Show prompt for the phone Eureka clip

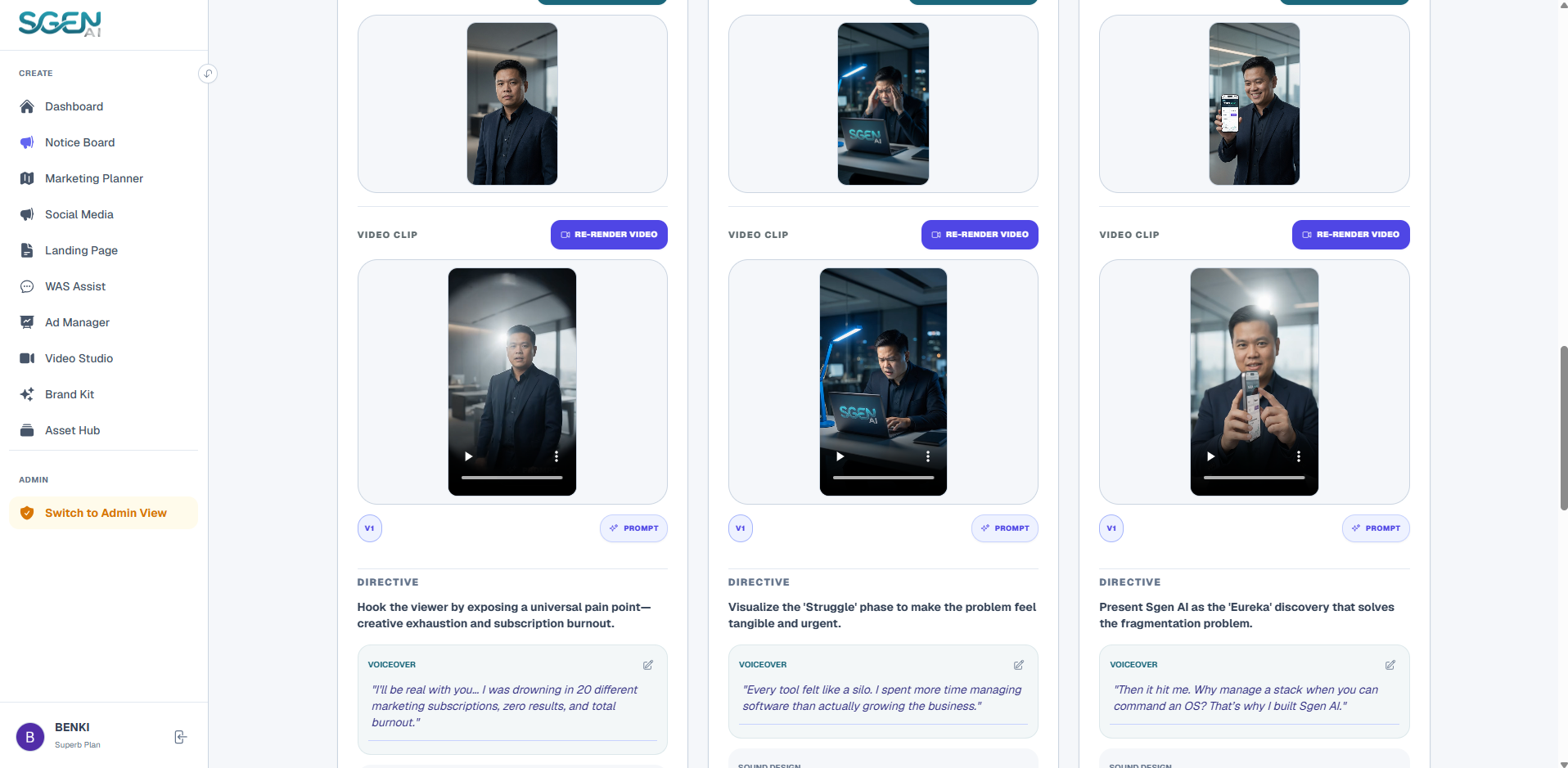coord(1376,528)
